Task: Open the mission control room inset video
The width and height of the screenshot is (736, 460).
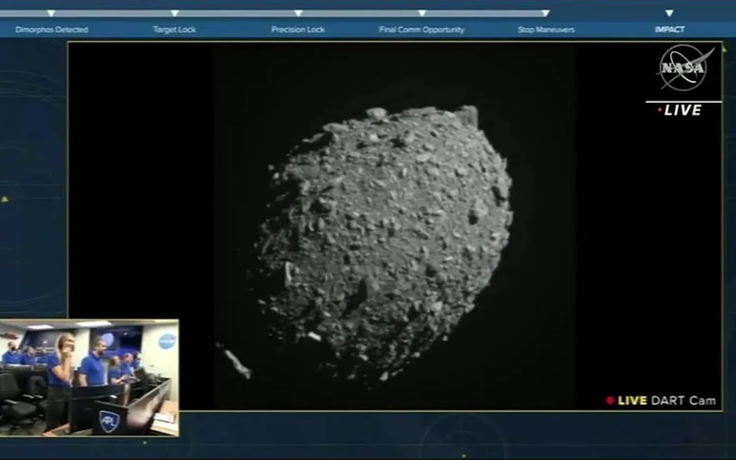Action: tap(89, 378)
